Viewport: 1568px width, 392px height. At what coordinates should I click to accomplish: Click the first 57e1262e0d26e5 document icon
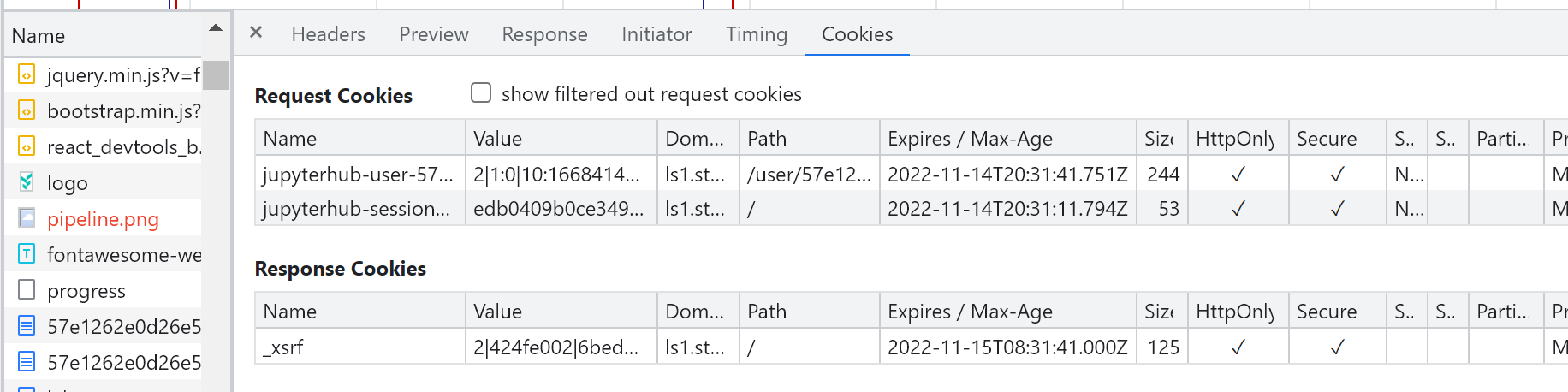click(x=27, y=326)
